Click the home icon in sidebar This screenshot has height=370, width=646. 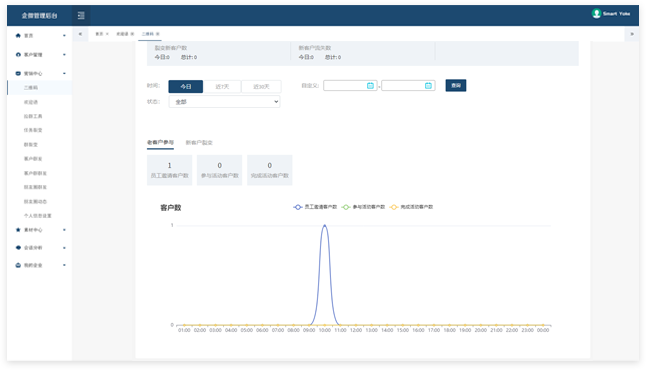click(18, 35)
